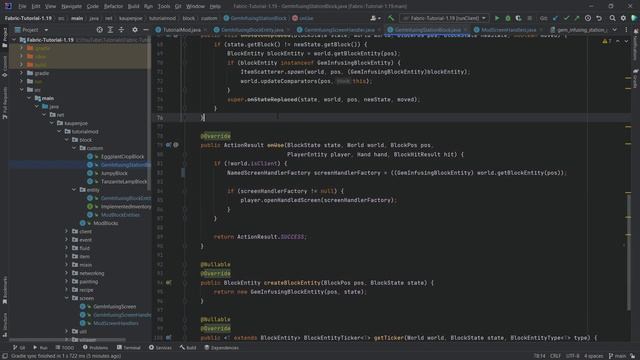Viewport: 640px width, 360px height.
Task: Show Git history clock icon
Action: pos(588,18)
